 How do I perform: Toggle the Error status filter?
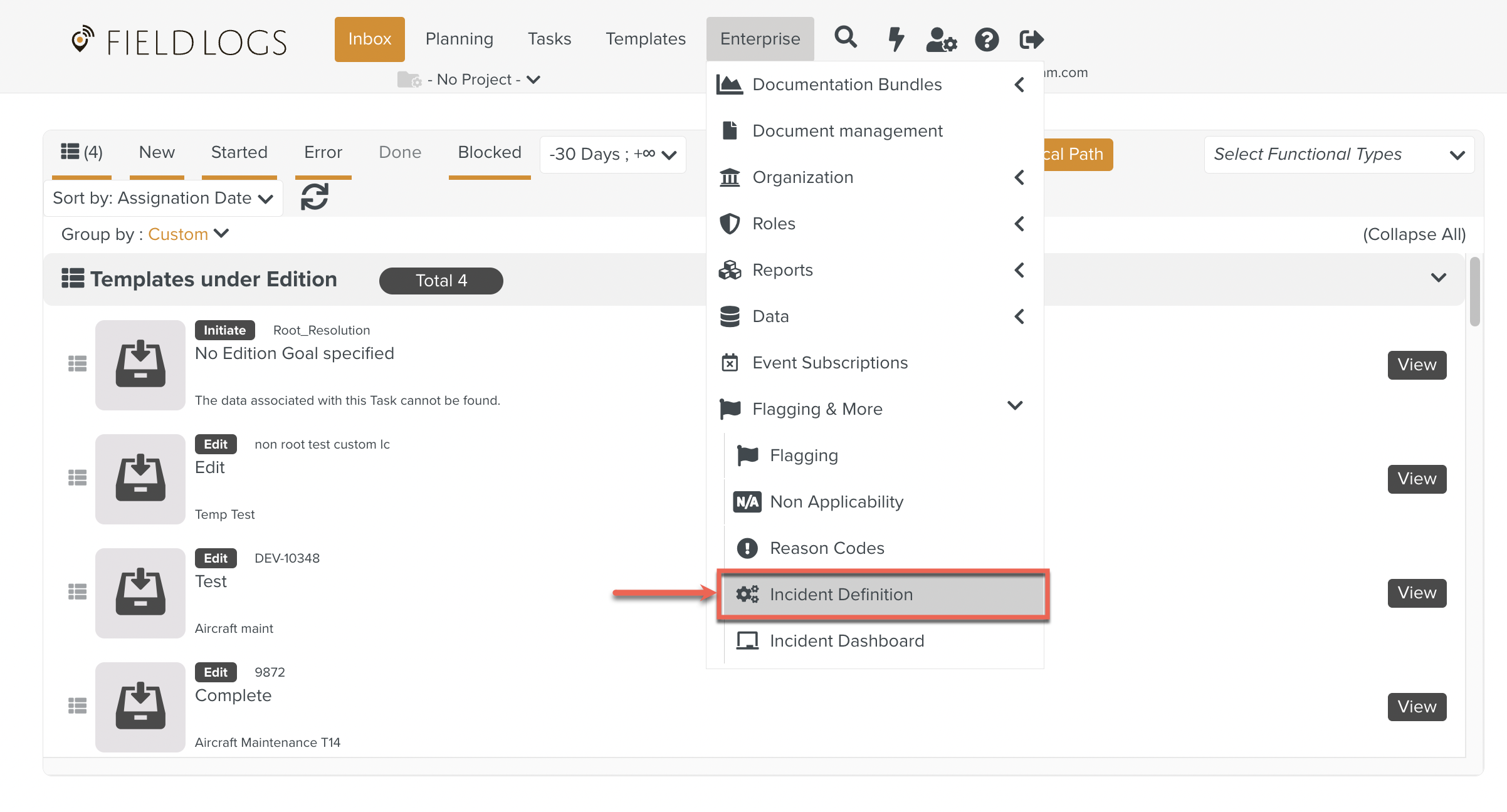click(323, 153)
